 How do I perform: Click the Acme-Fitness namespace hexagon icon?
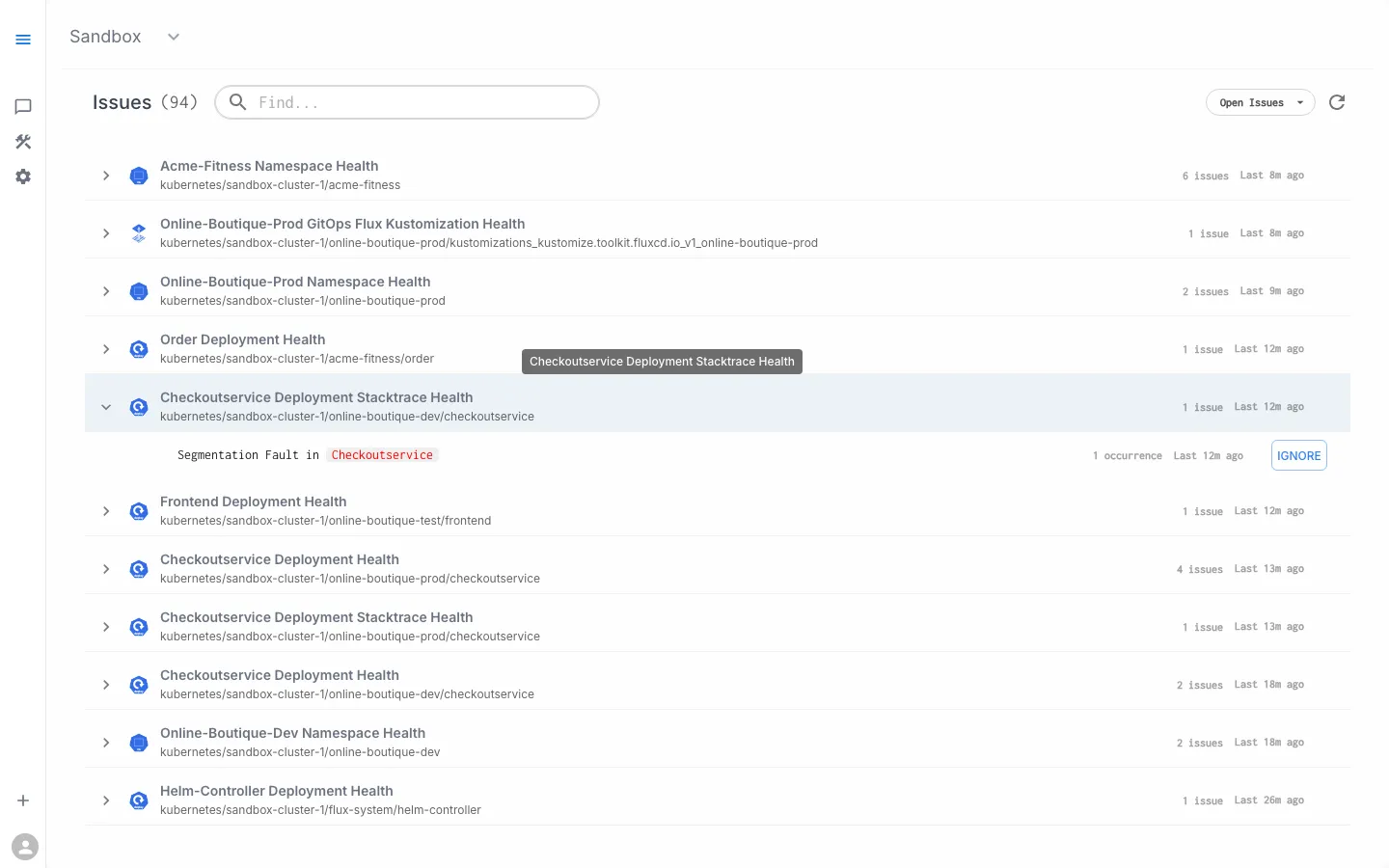138,175
